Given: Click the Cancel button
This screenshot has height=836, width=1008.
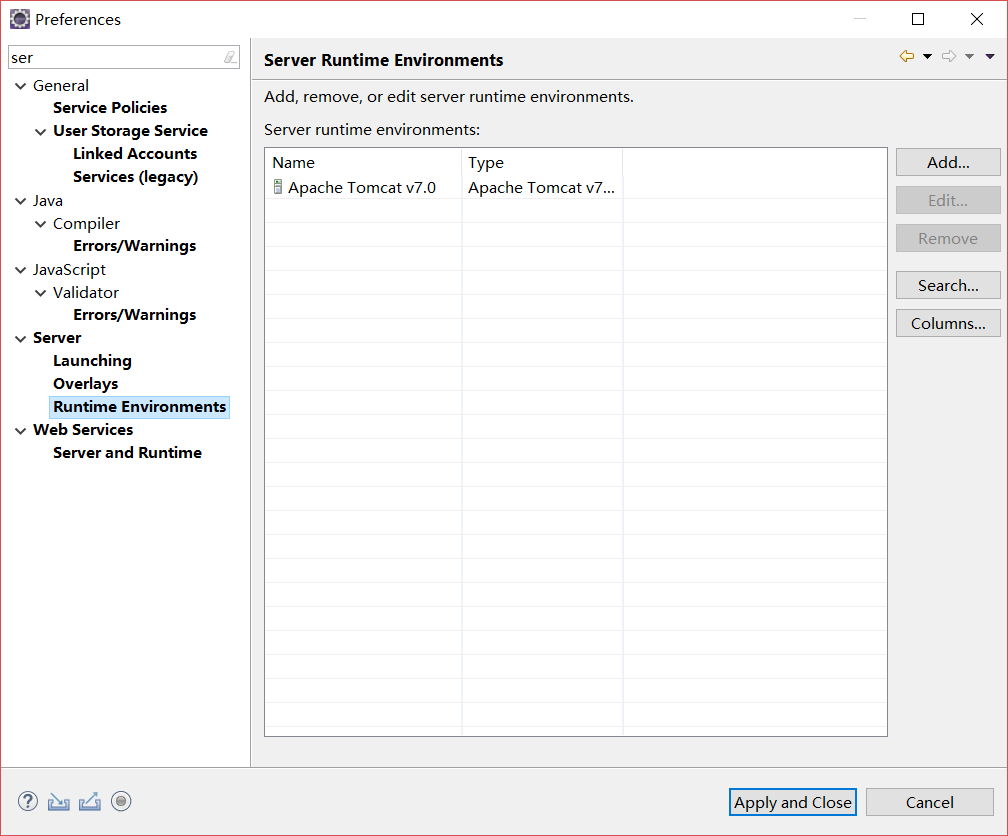Looking at the screenshot, I should click(930, 803).
